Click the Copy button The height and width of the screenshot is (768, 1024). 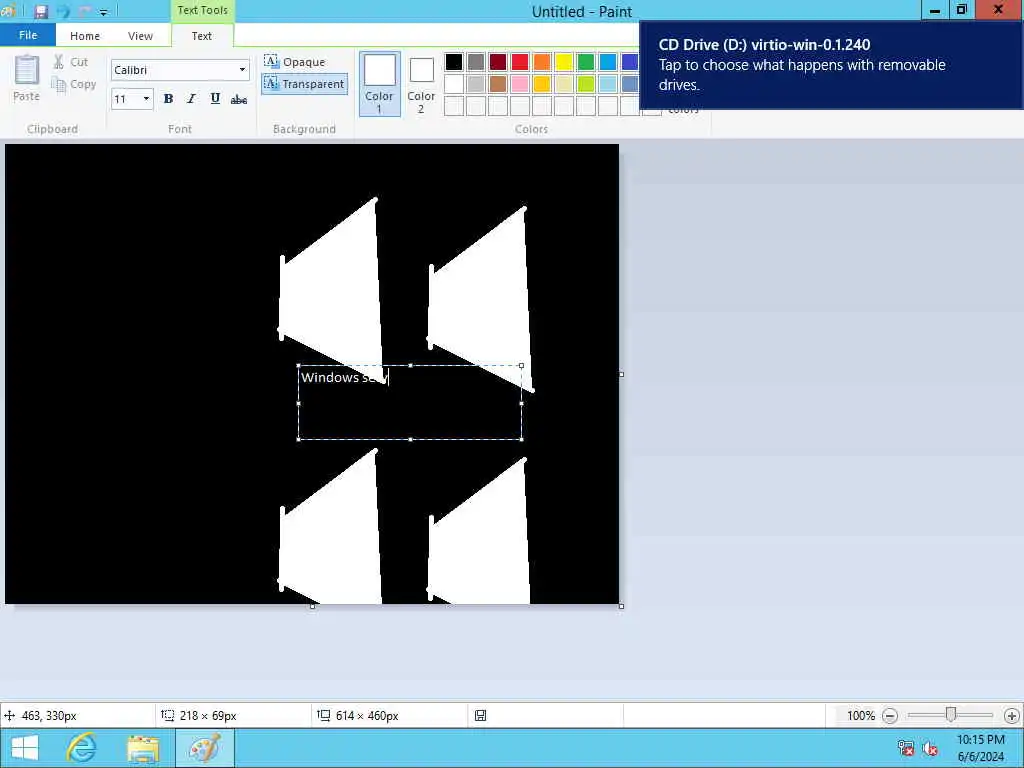point(74,84)
